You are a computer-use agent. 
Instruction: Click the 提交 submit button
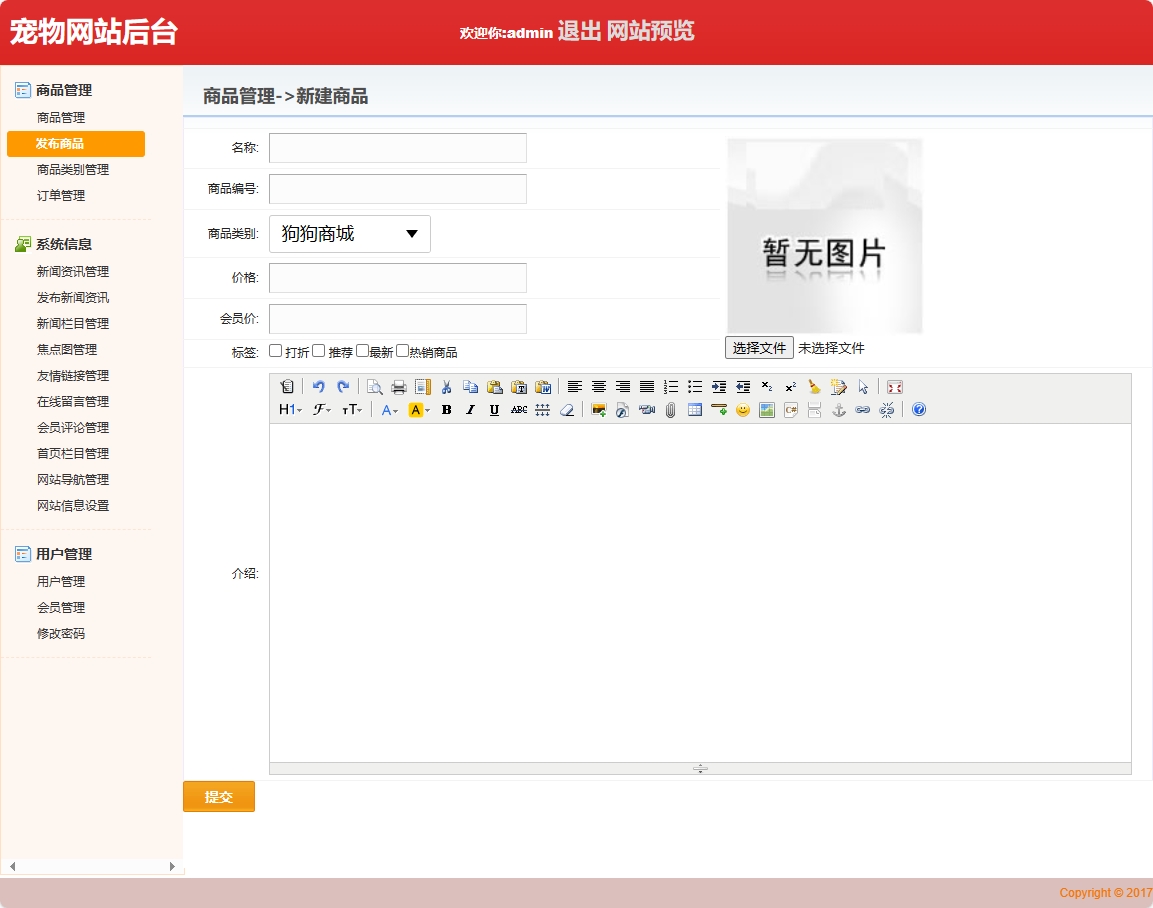(x=218, y=796)
